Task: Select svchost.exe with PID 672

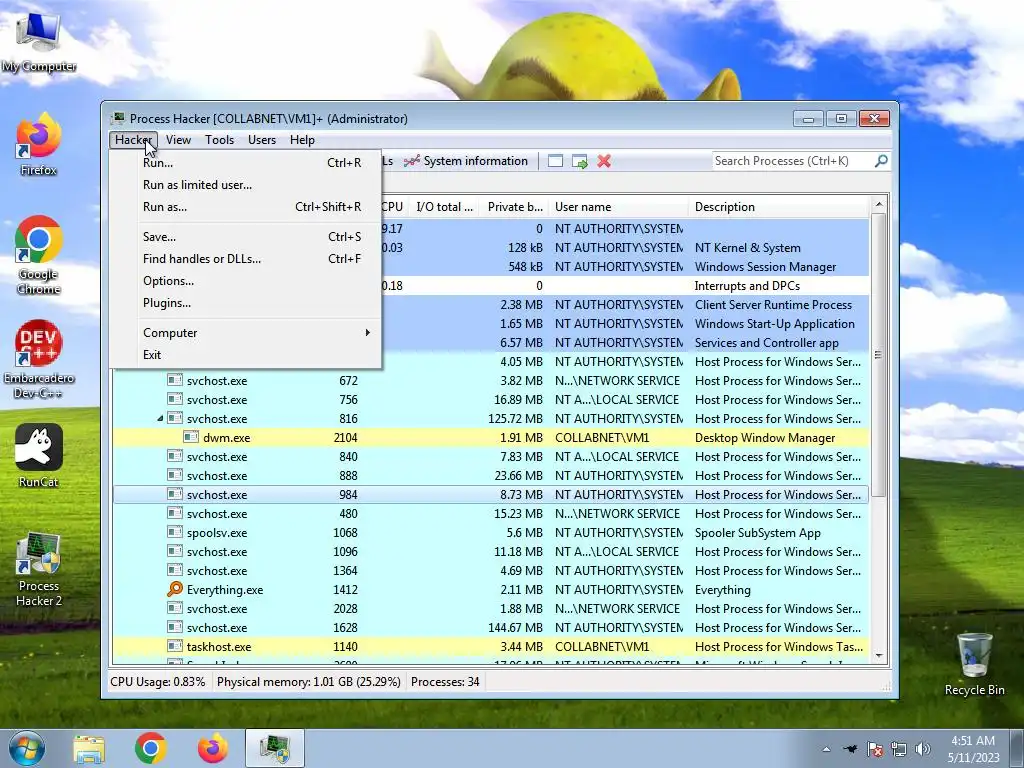Action: (x=491, y=381)
